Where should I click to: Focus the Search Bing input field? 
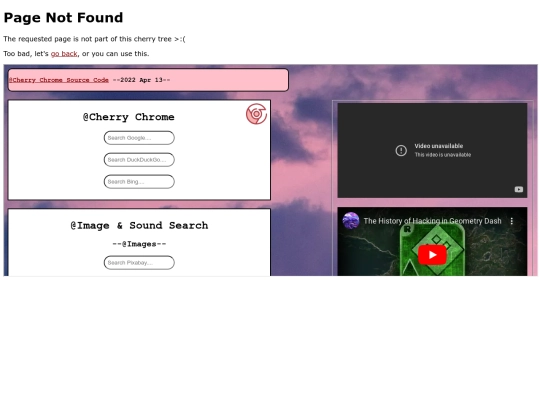click(139, 182)
